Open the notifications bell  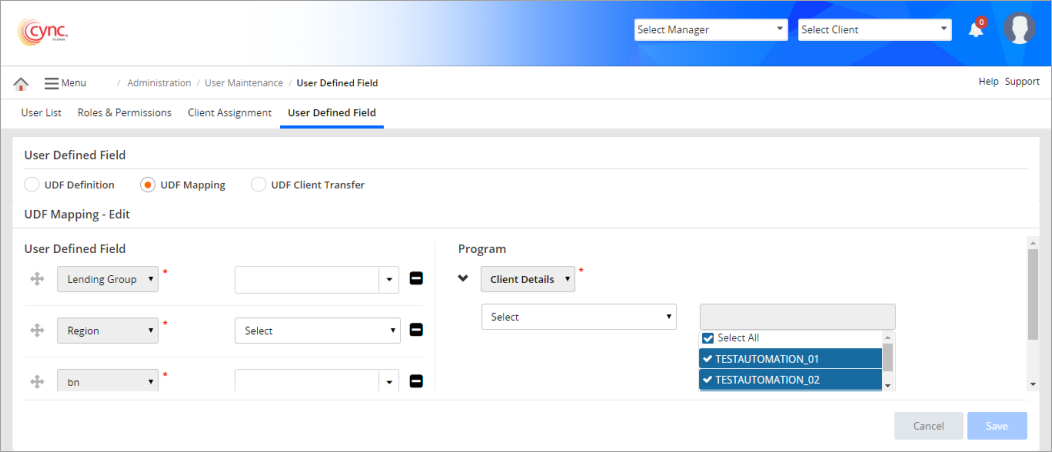point(976,30)
